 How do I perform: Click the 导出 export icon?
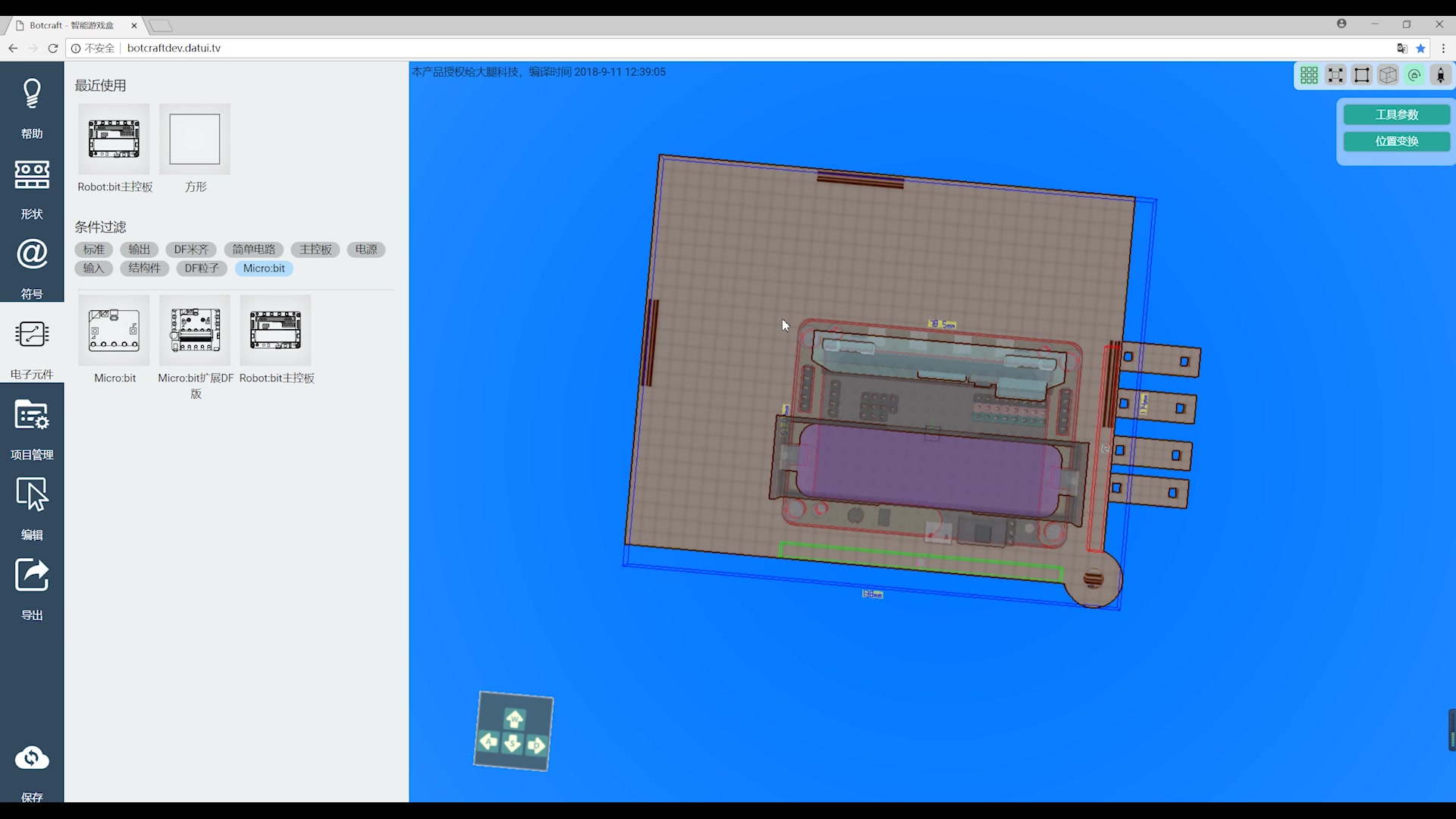tap(32, 576)
